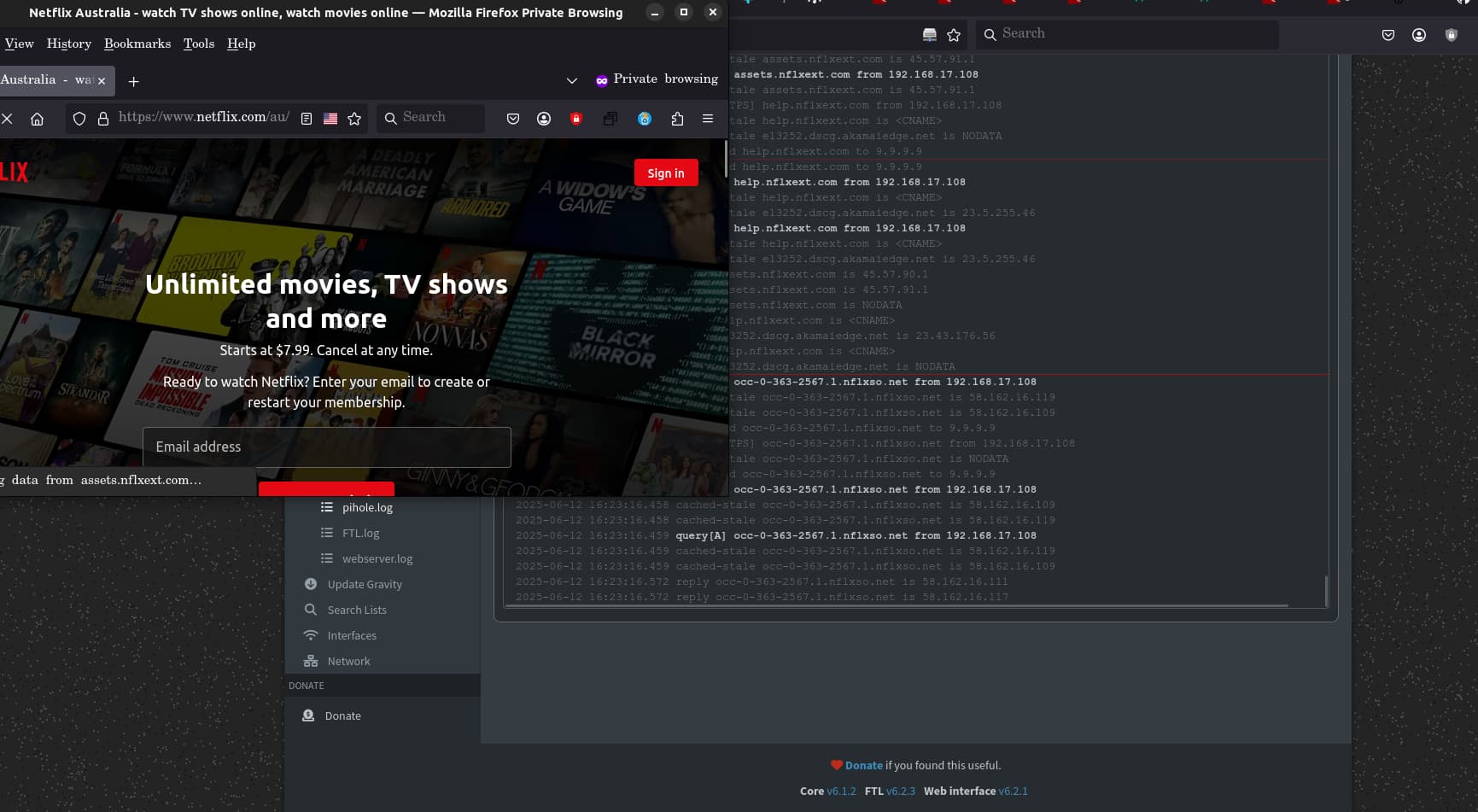The image size is (1478, 812).
Task: Open the Firefox extensions puzzle icon
Action: pos(677,119)
